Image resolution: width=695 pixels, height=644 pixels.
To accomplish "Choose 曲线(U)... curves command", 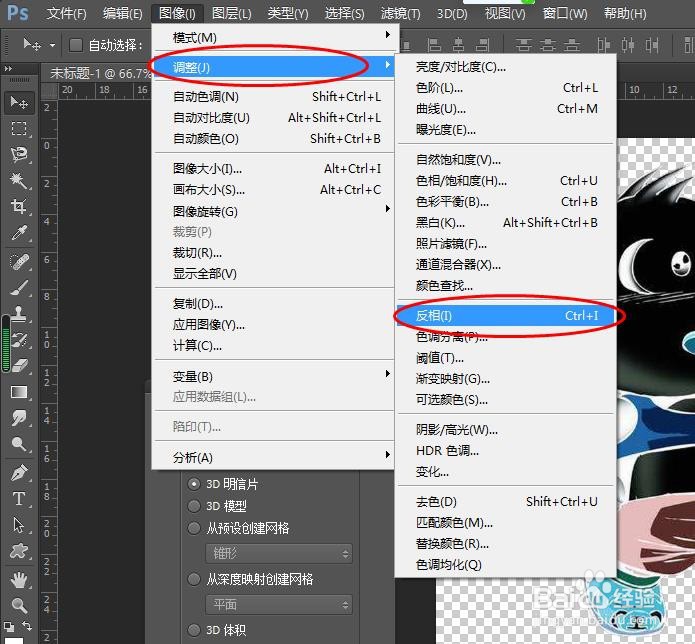I will click(x=505, y=109).
